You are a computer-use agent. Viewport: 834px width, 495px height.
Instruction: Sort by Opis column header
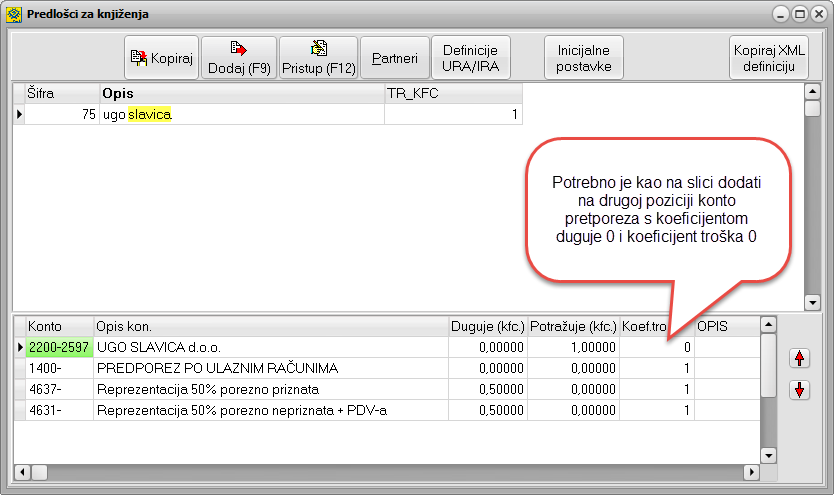coord(242,93)
